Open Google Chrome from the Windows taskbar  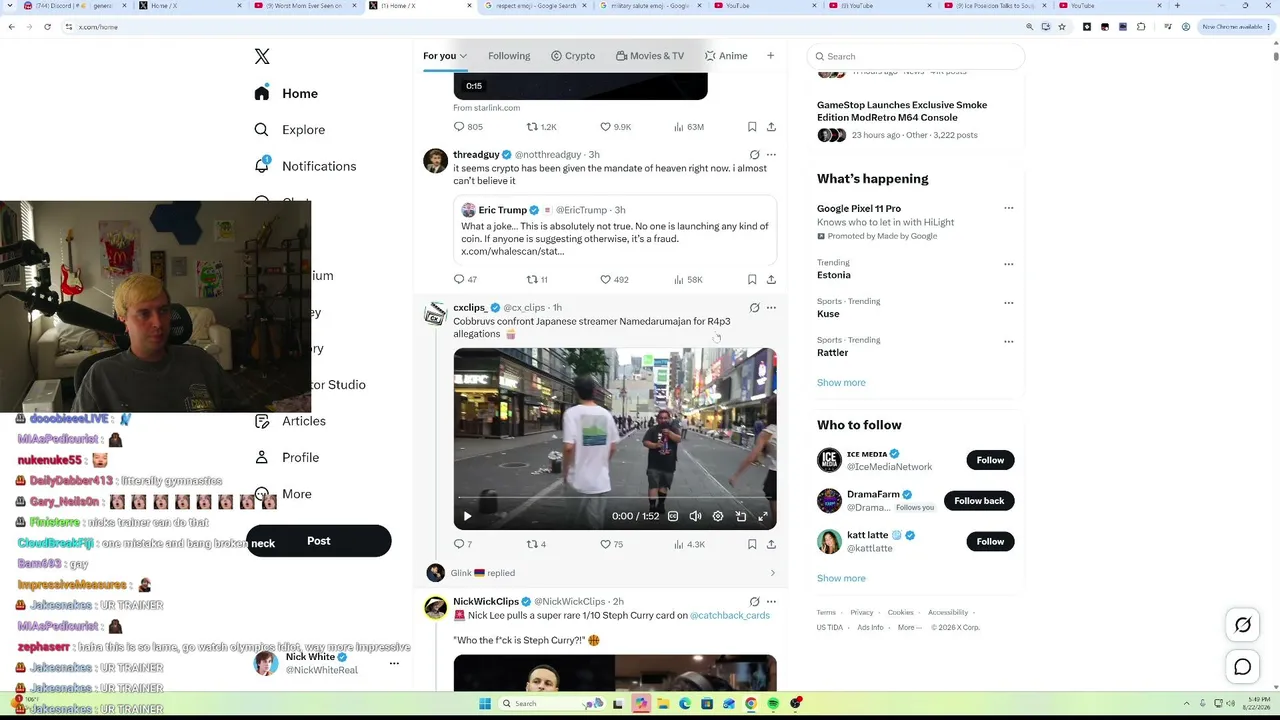[x=751, y=704]
